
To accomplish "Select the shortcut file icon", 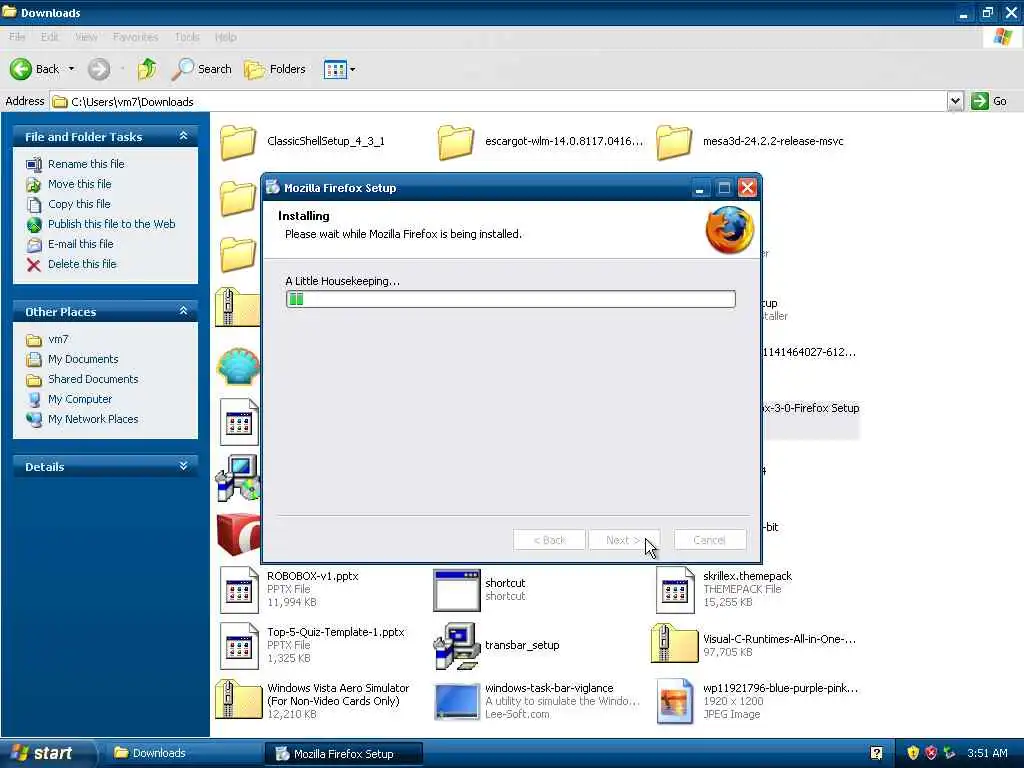I will pyautogui.click(x=456, y=590).
